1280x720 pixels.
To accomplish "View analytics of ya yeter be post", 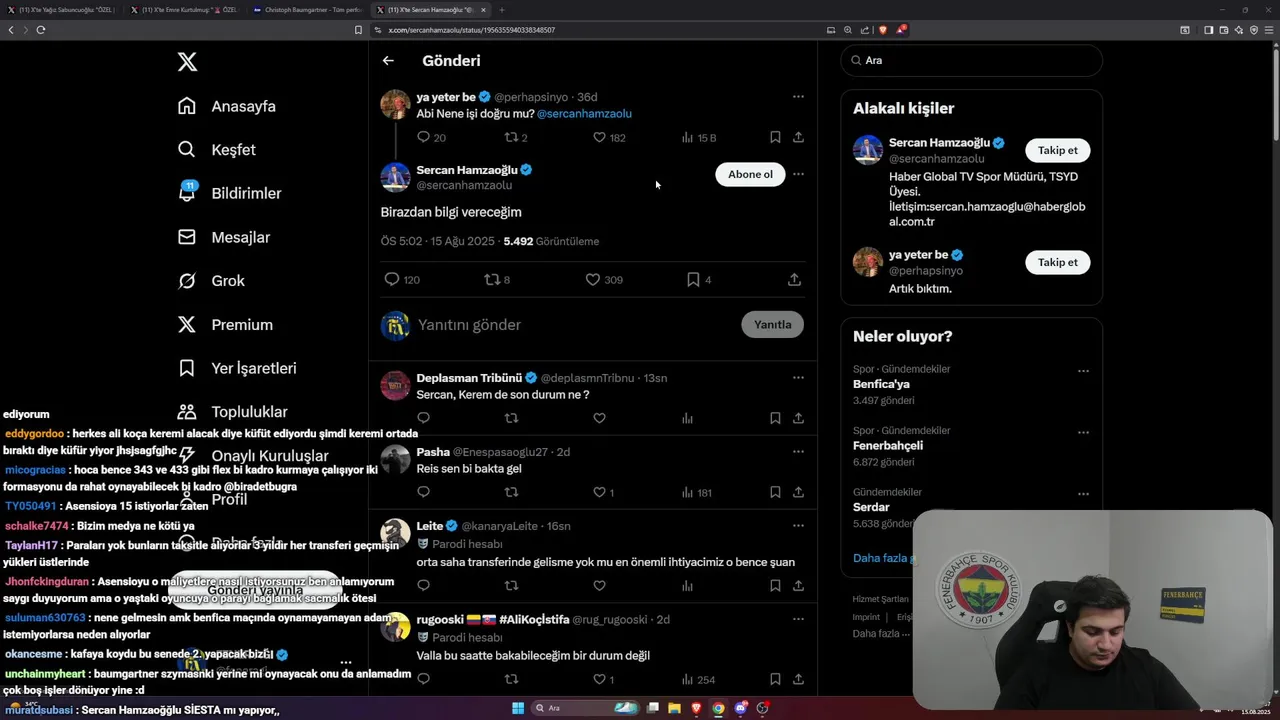I will pos(687,137).
